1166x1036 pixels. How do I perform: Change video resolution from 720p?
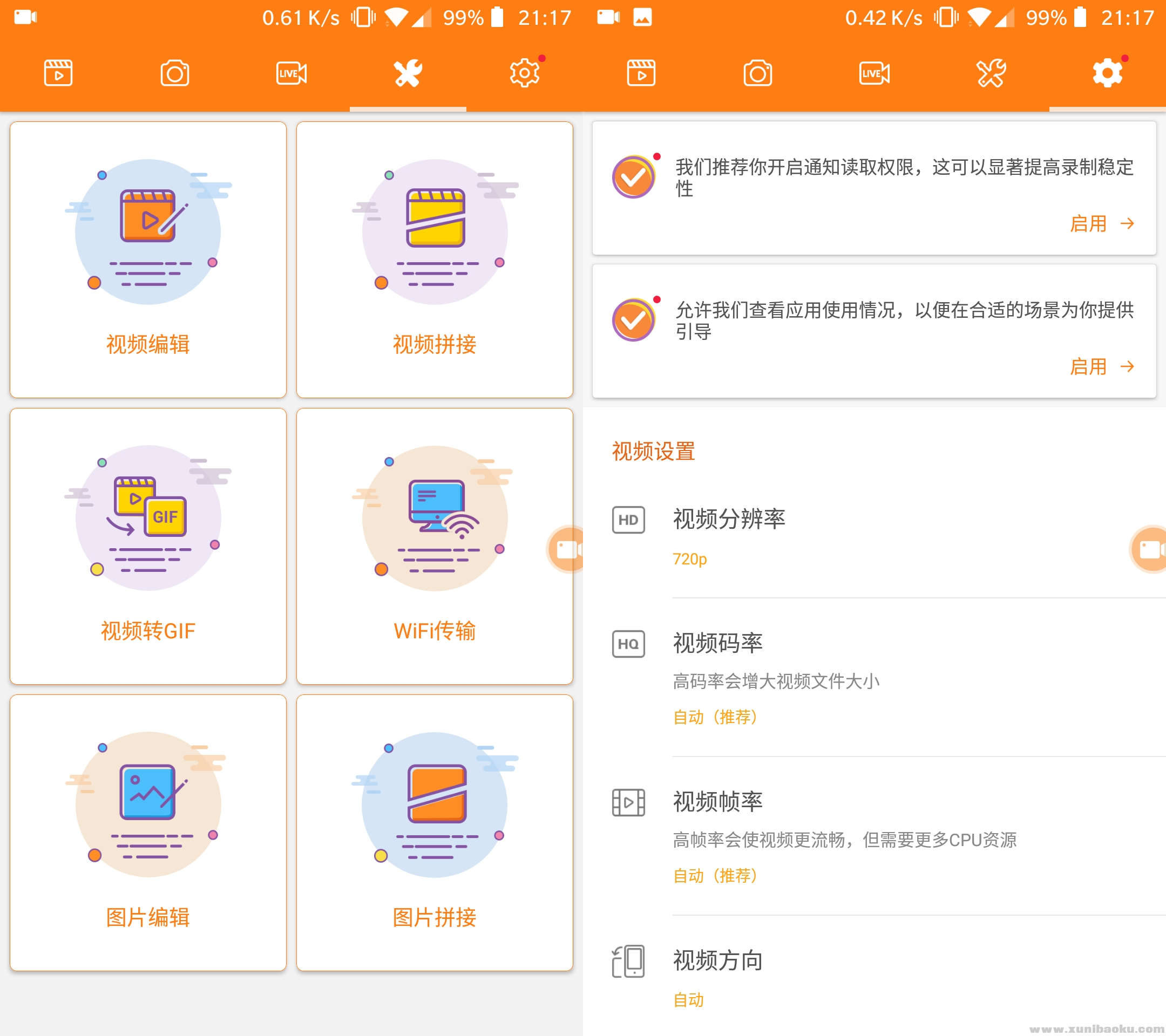click(x=690, y=559)
